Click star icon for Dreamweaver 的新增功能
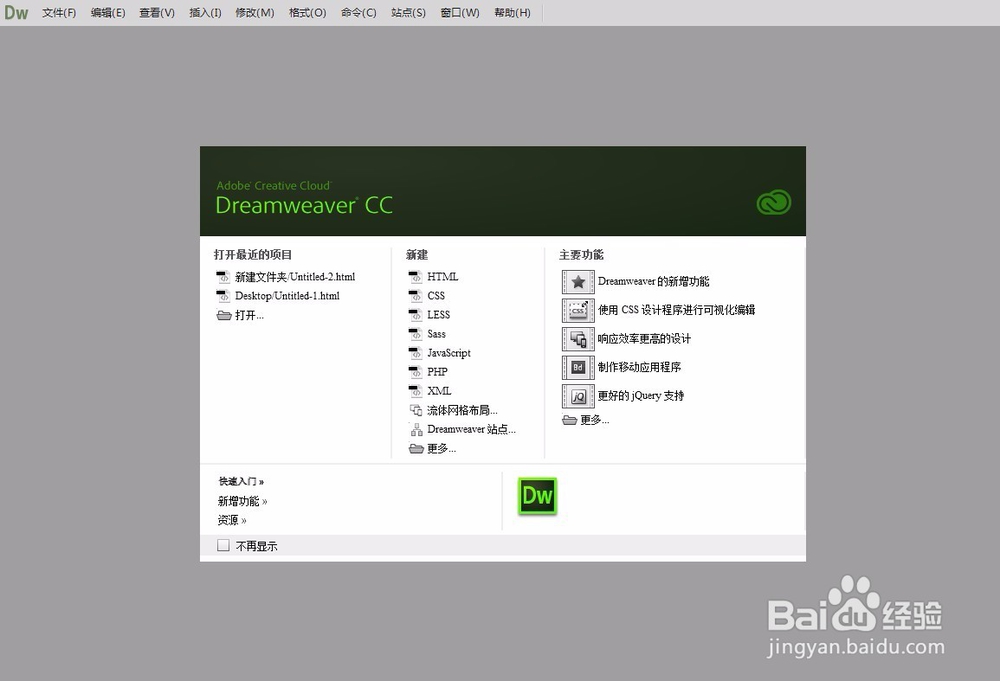The width and height of the screenshot is (1000, 681). (578, 282)
